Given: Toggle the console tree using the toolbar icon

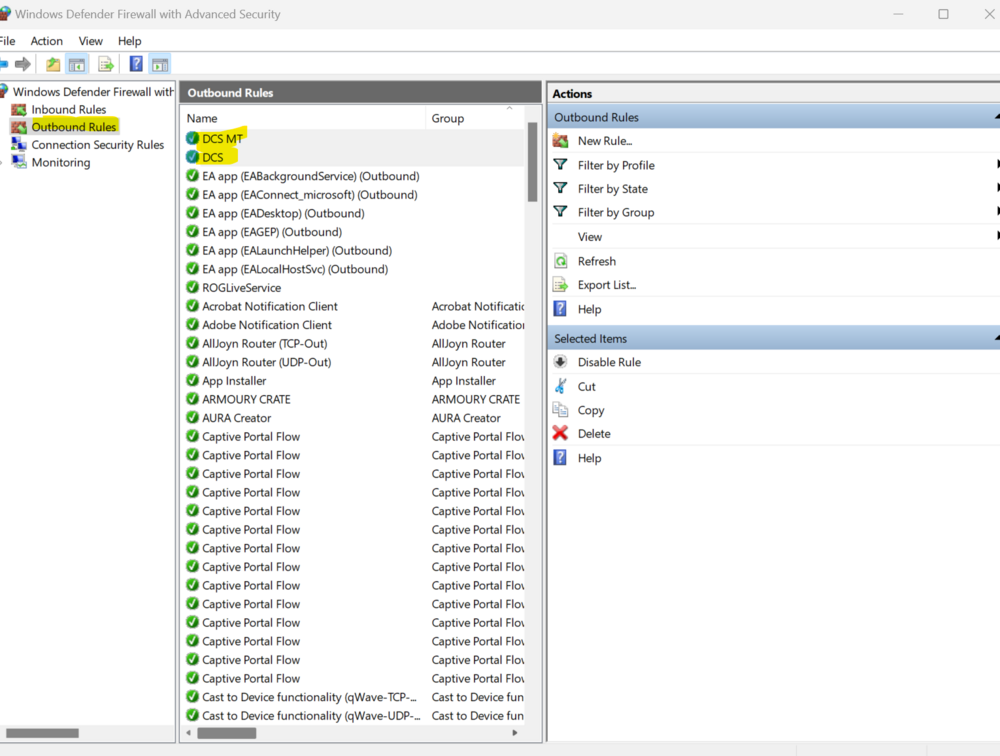Looking at the screenshot, I should point(77,63).
